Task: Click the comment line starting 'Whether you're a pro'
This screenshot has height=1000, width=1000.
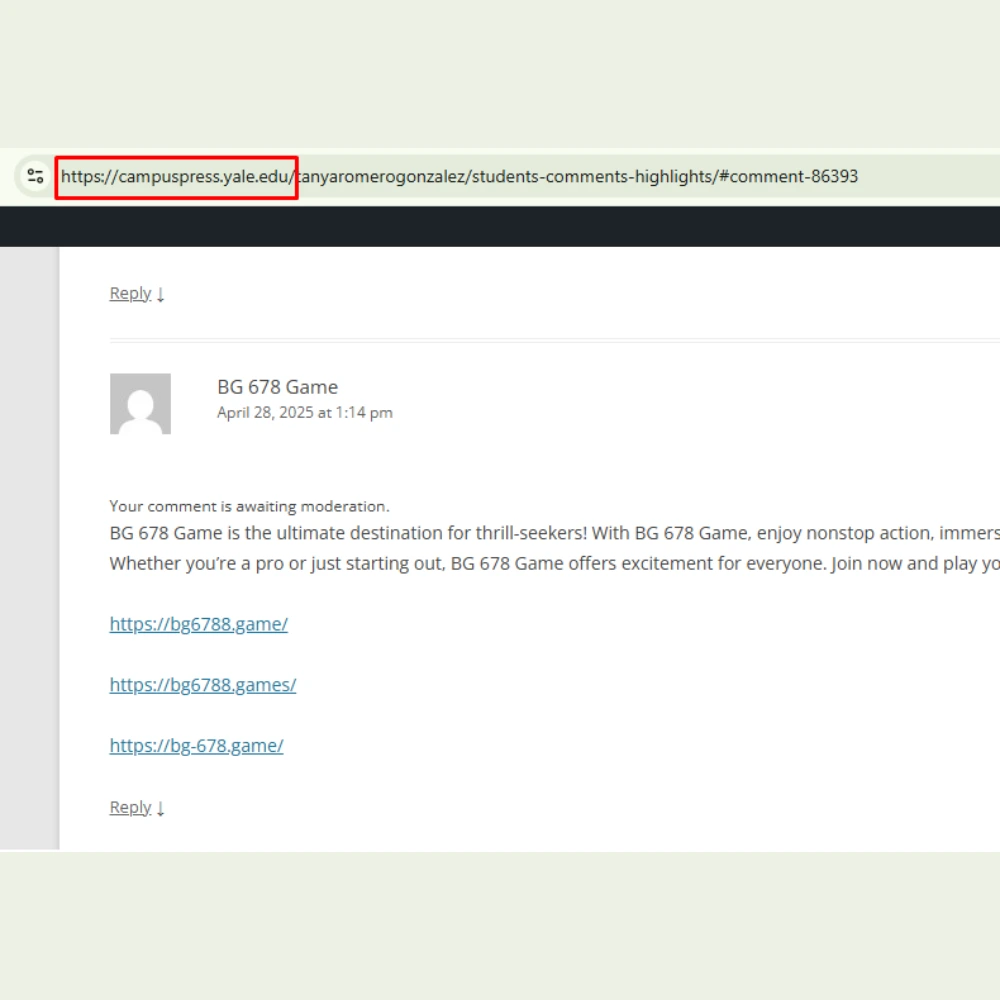Action: [x=554, y=563]
